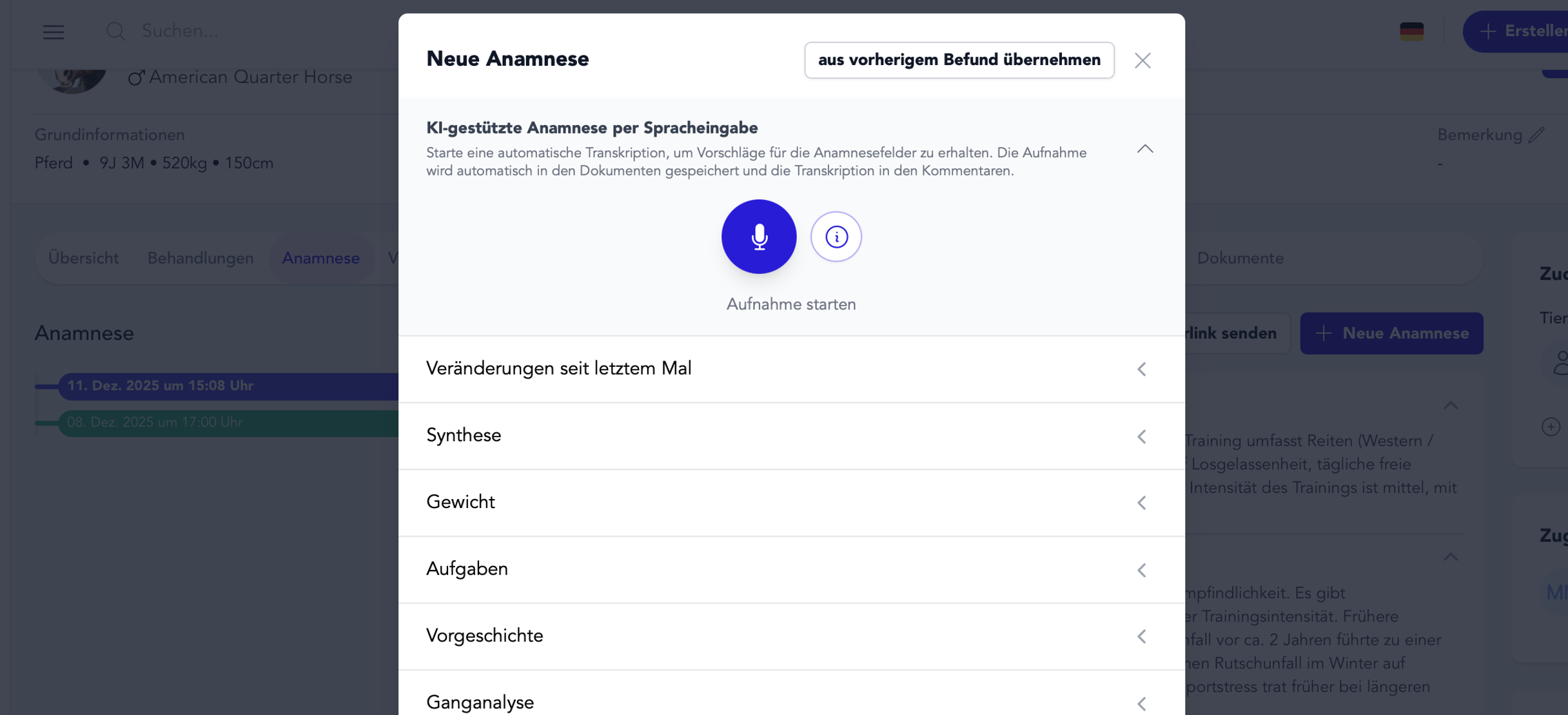This screenshot has width=1568, height=715.
Task: Open the German flag language selector
Action: pos(1413,30)
